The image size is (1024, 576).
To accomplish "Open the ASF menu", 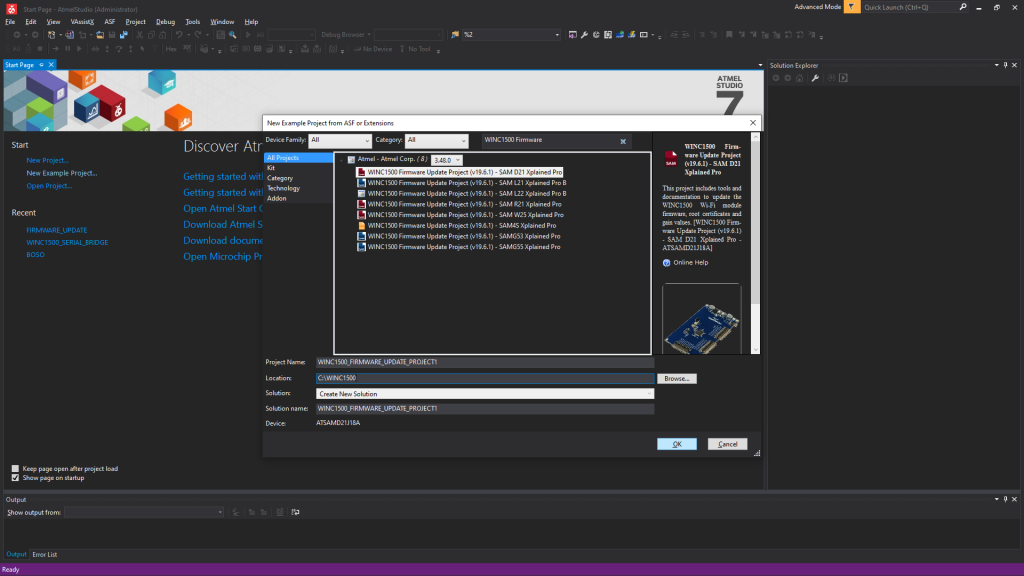I will click(110, 22).
